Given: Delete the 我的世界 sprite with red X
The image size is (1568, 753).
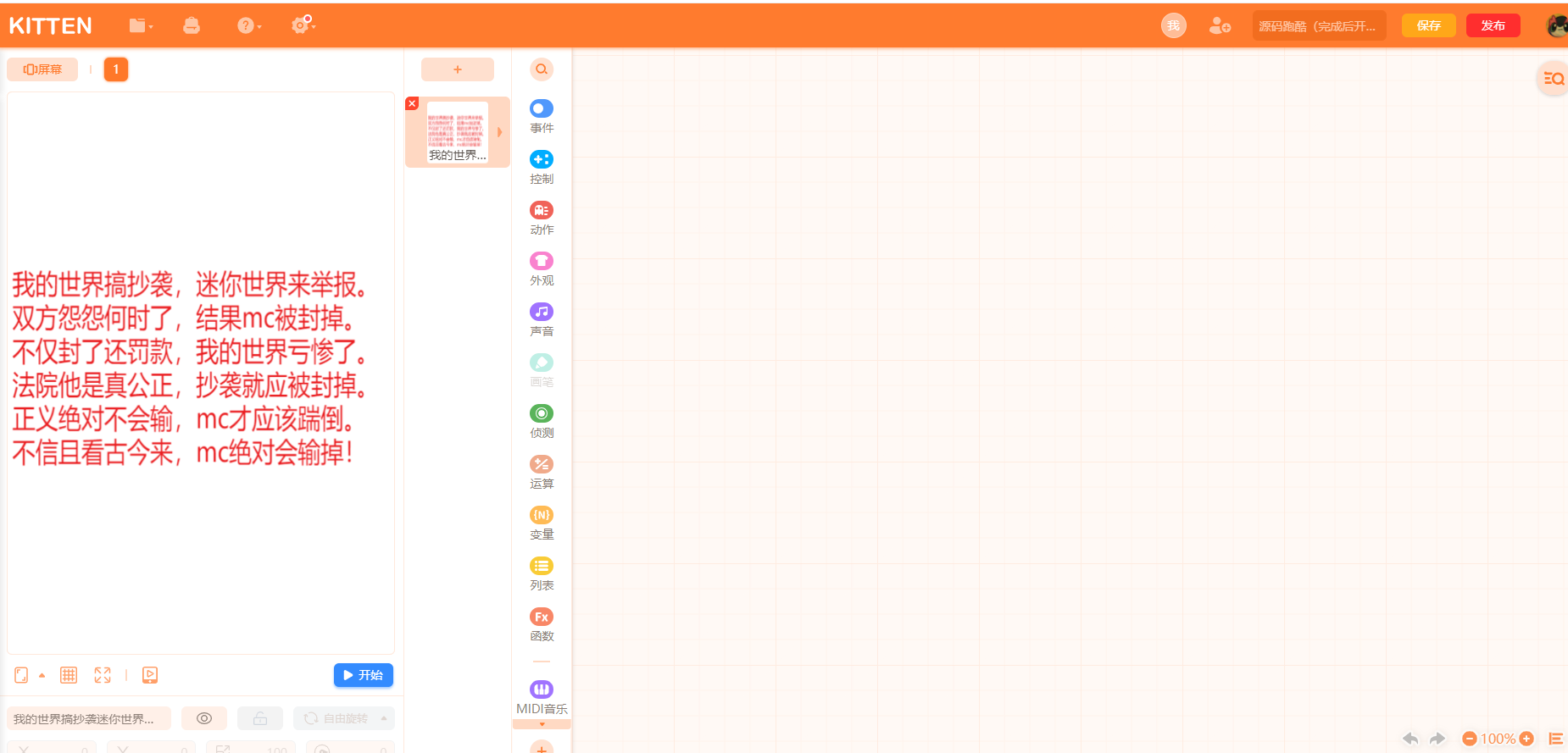Looking at the screenshot, I should click(x=412, y=103).
